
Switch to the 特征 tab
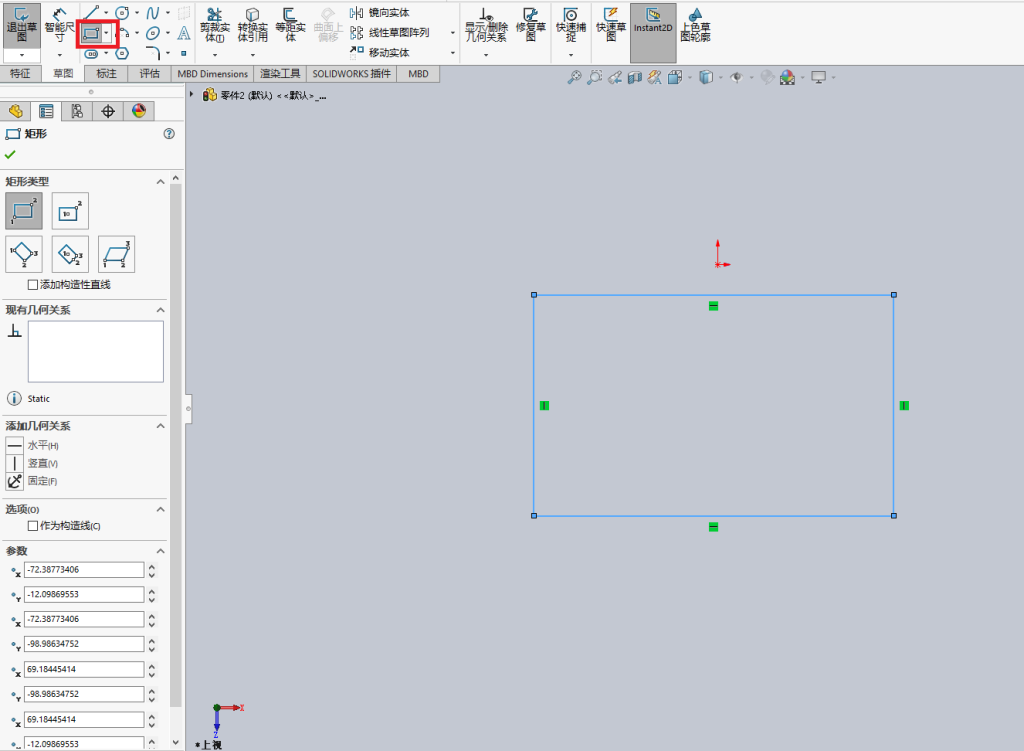click(20, 74)
